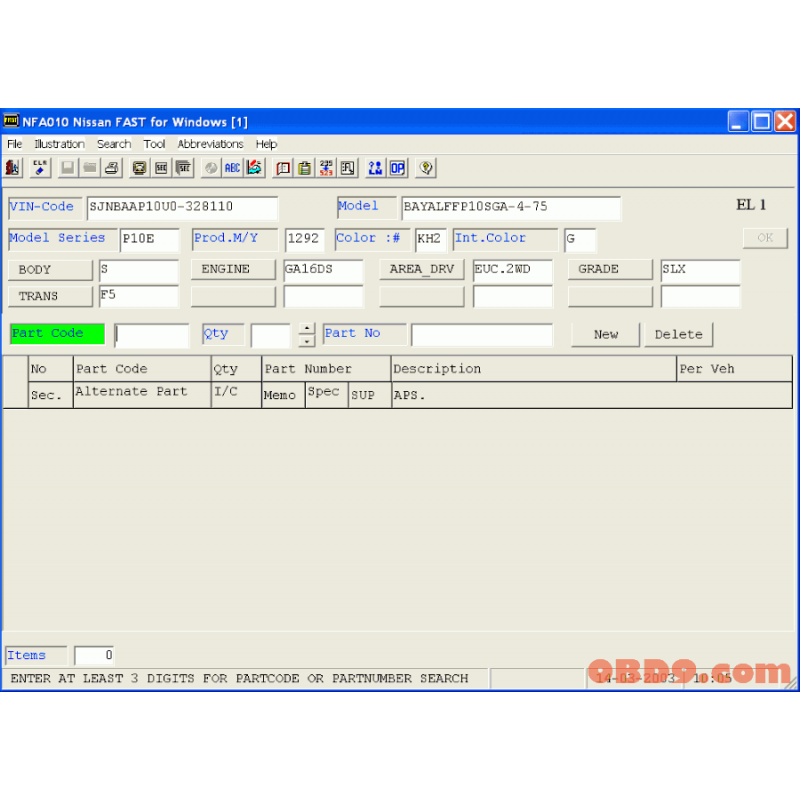Click the TRANS button
Screen dimensions: 800x800
(x=51, y=296)
